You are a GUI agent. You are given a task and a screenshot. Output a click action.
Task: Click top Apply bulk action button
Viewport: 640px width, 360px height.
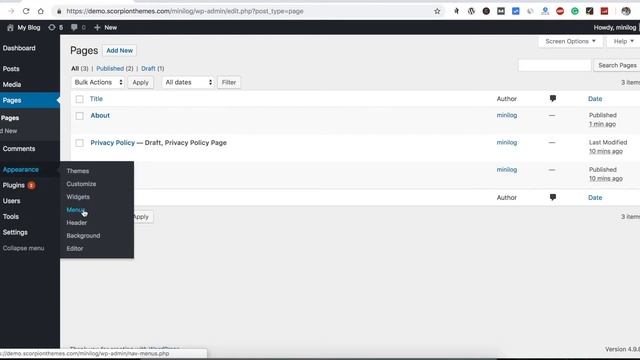pos(140,82)
